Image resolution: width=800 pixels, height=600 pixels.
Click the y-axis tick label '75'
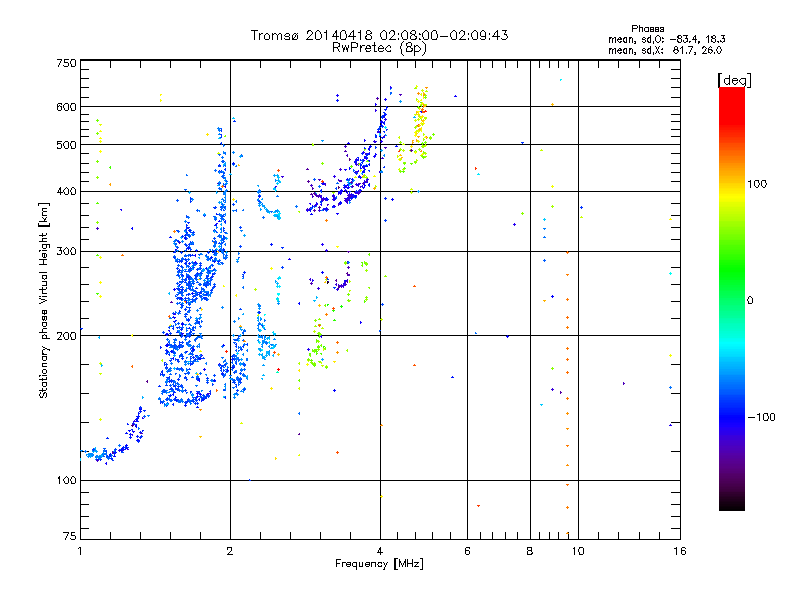pyautogui.click(x=70, y=536)
